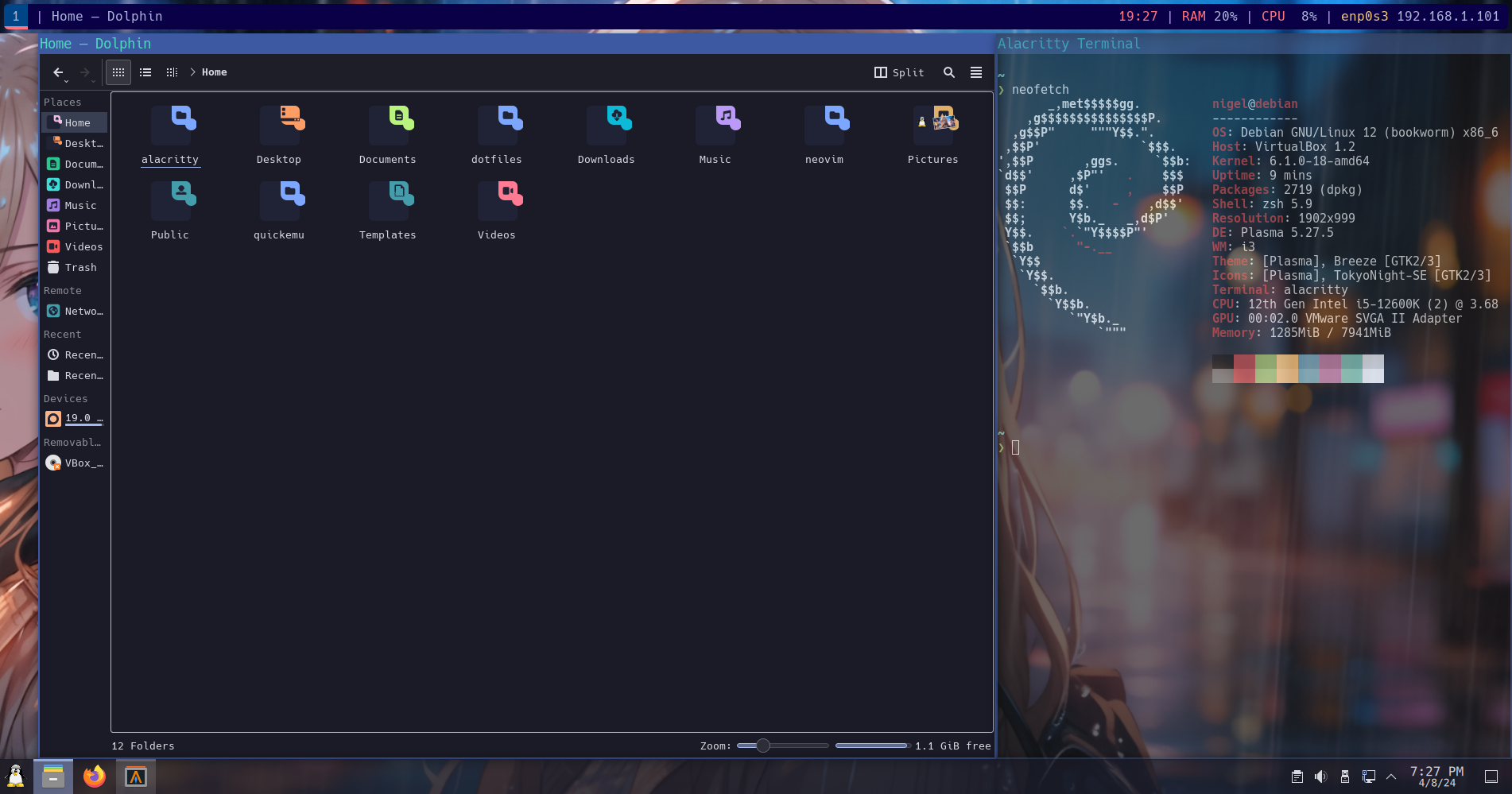This screenshot has width=1512, height=794.
Task: Open the hamburger menu in Dolphin
Action: click(x=976, y=72)
